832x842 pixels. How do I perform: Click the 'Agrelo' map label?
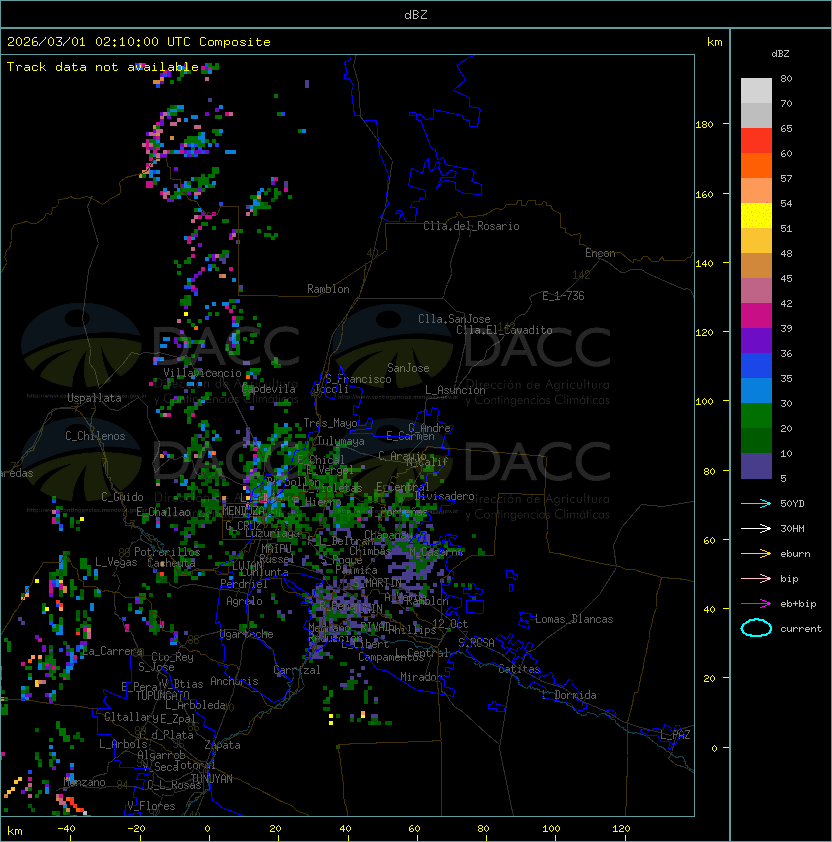244,601
